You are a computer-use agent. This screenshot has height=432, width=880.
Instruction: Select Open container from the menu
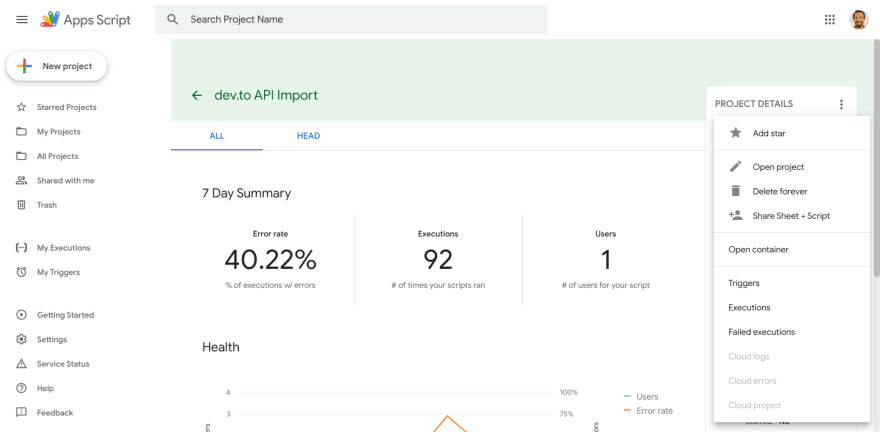click(758, 250)
